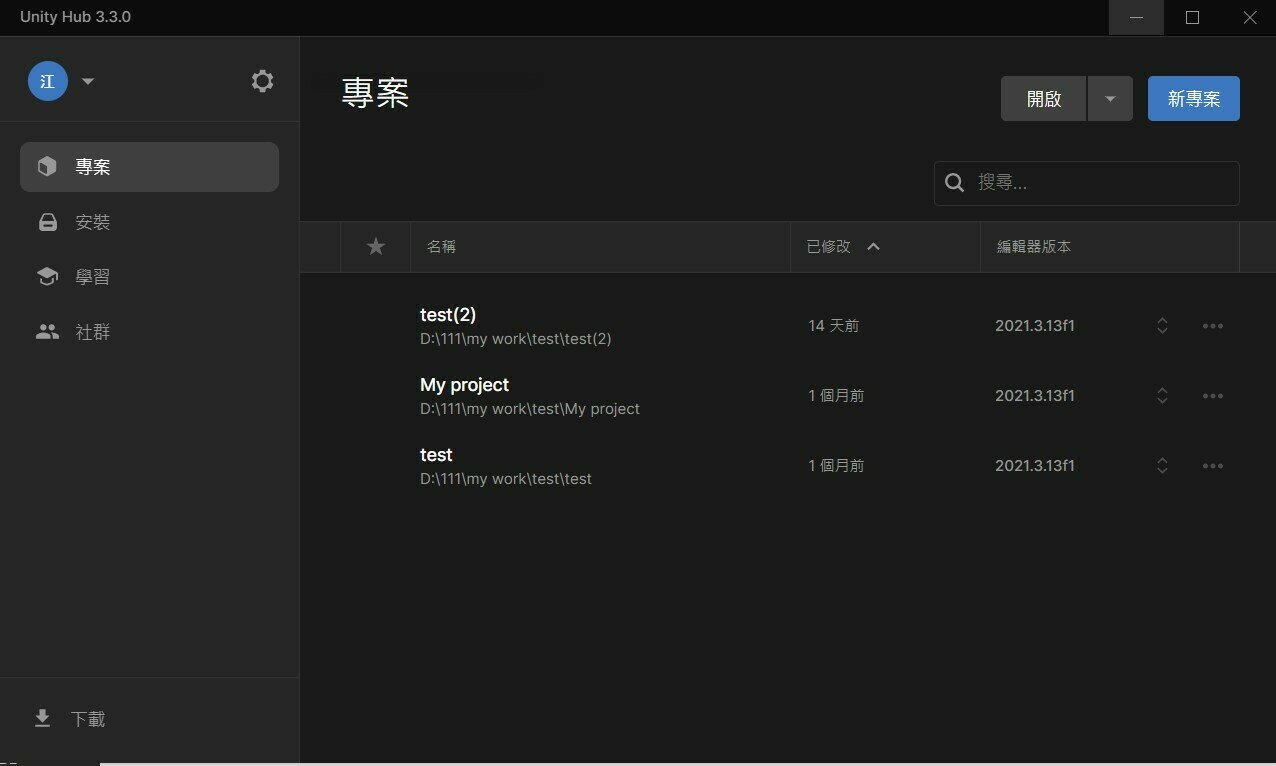Change editor version for My project
The height and width of the screenshot is (766, 1276).
point(1162,396)
